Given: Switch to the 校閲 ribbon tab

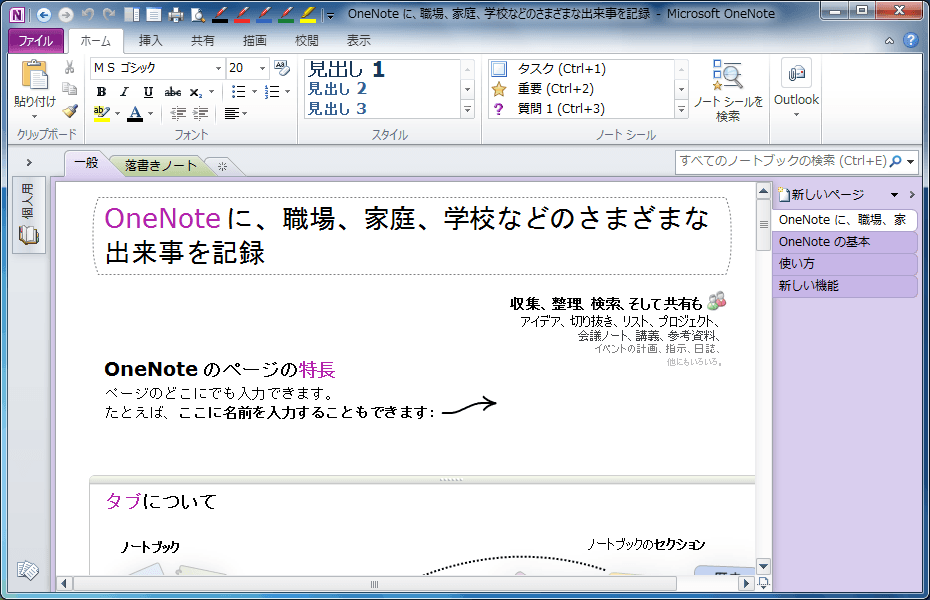Looking at the screenshot, I should [x=307, y=40].
